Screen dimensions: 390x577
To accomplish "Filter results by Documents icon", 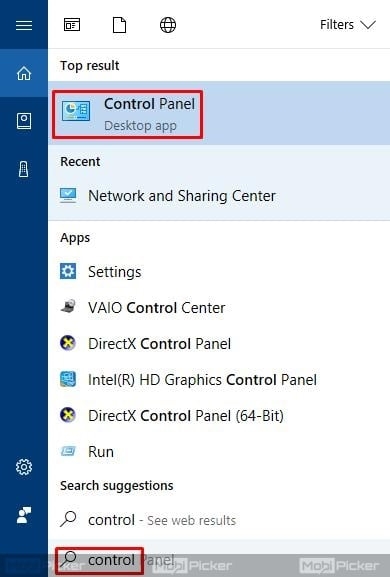I will 120,25.
